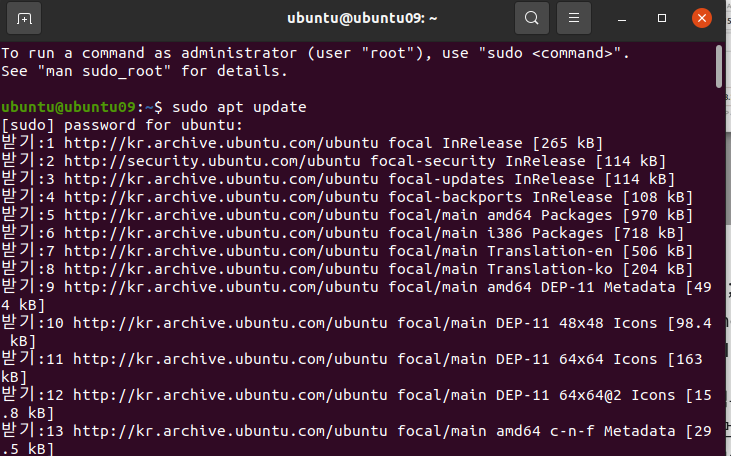Click the '[sudo] password for ubuntu:' line
731x456 pixels.
122,125
